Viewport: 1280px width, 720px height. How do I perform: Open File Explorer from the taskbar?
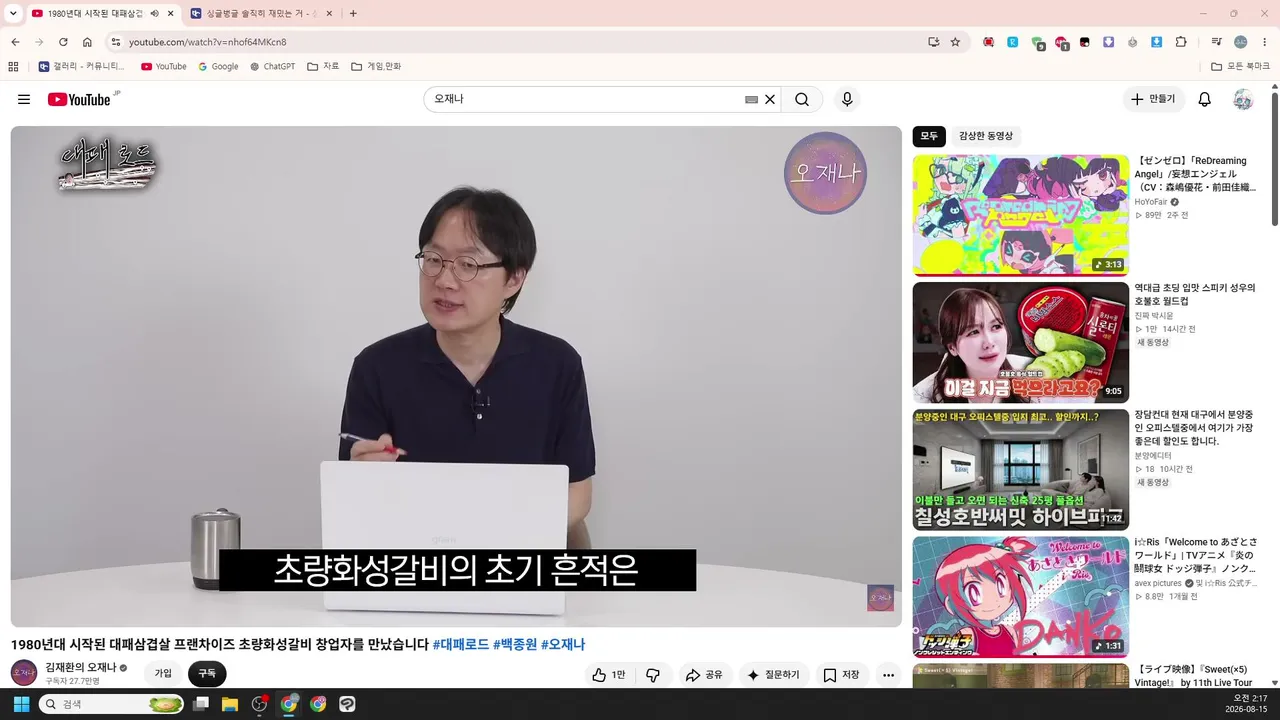(230, 704)
